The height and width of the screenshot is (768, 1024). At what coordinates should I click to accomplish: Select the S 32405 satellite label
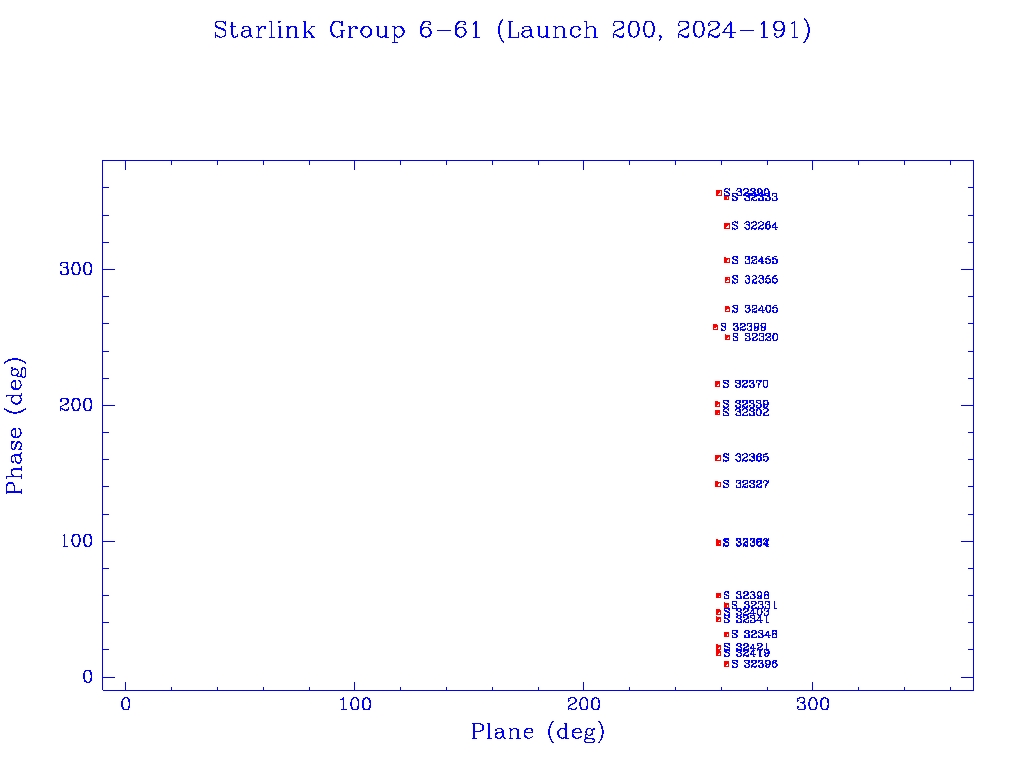pos(754,310)
